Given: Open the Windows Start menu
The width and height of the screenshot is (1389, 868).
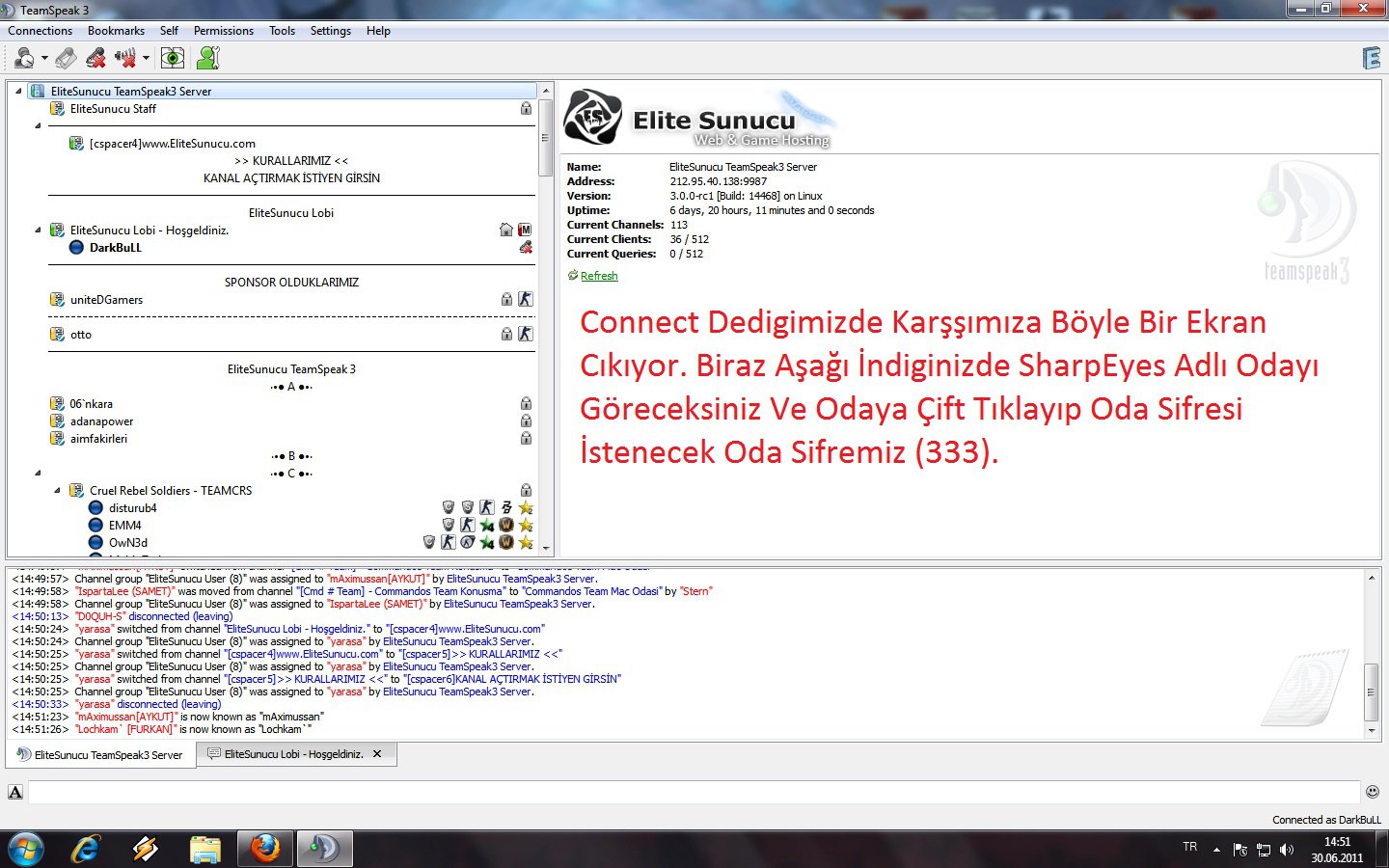Looking at the screenshot, I should tap(26, 849).
